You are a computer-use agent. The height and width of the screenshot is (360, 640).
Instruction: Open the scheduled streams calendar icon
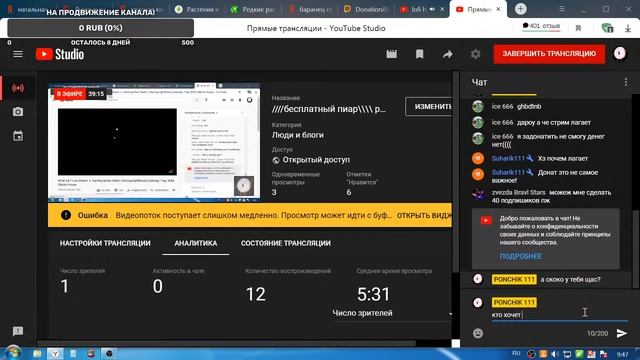click(18, 136)
